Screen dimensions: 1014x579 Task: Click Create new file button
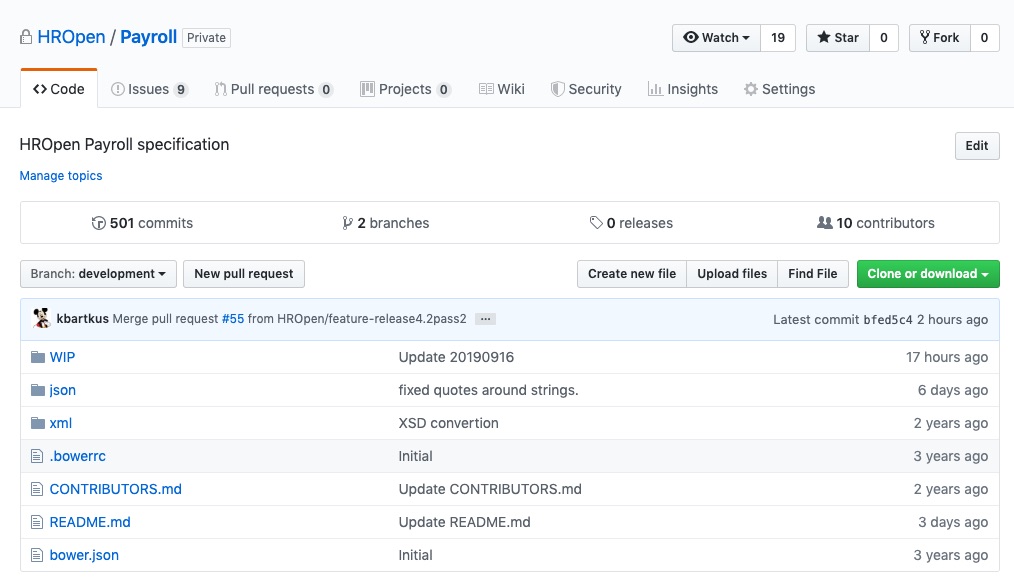[x=632, y=274]
